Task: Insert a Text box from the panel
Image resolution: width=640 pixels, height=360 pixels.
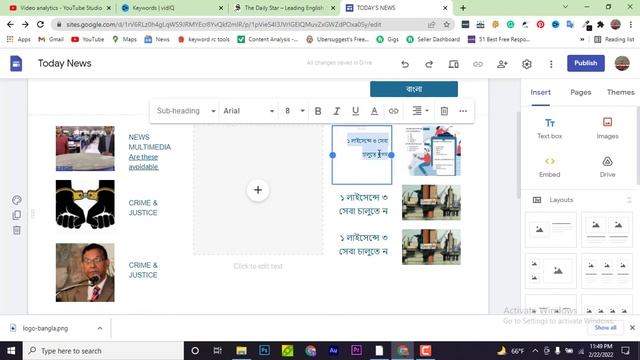Action: pyautogui.click(x=549, y=129)
